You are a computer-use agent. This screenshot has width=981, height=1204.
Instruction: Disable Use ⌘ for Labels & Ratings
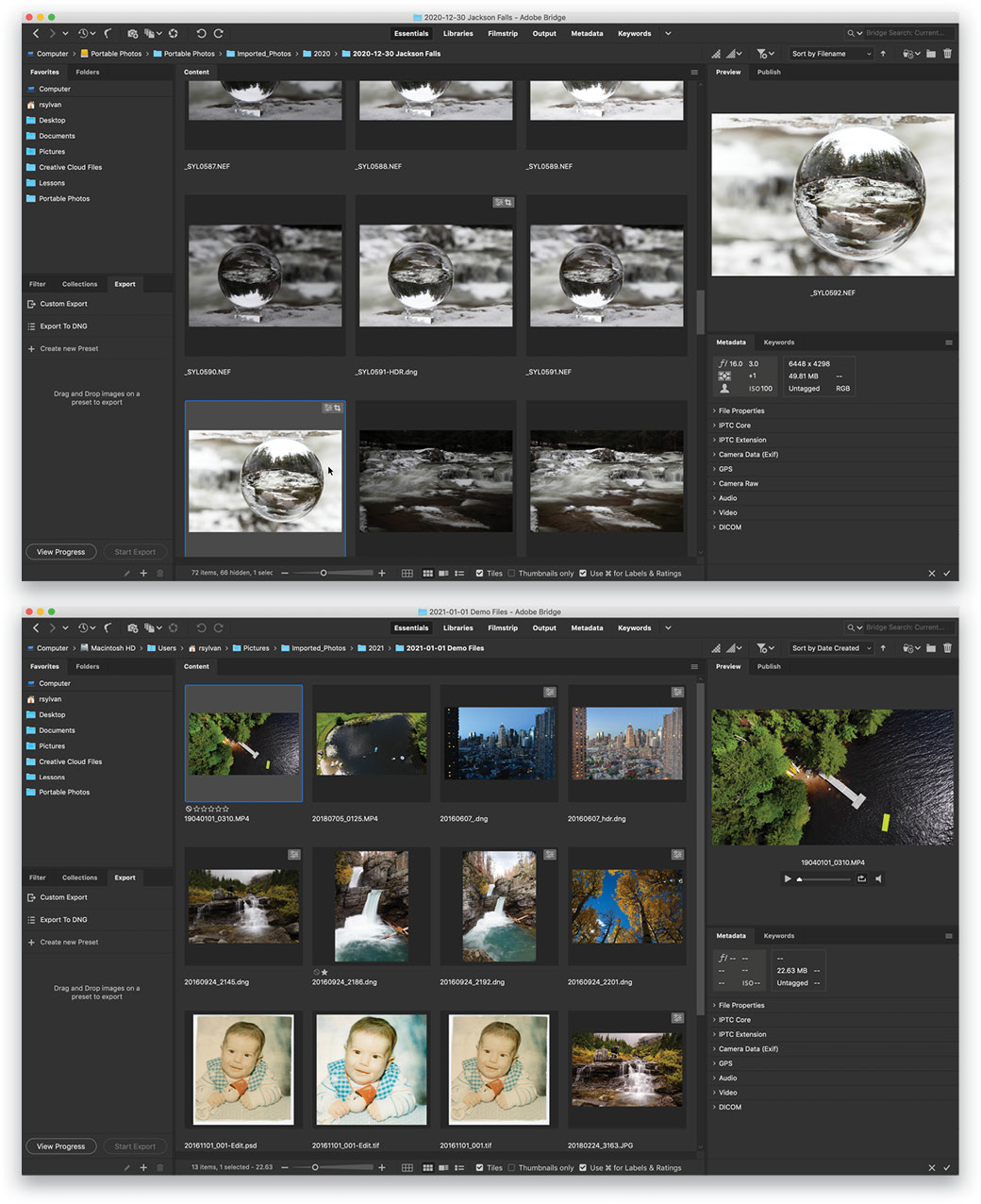pyautogui.click(x=582, y=573)
